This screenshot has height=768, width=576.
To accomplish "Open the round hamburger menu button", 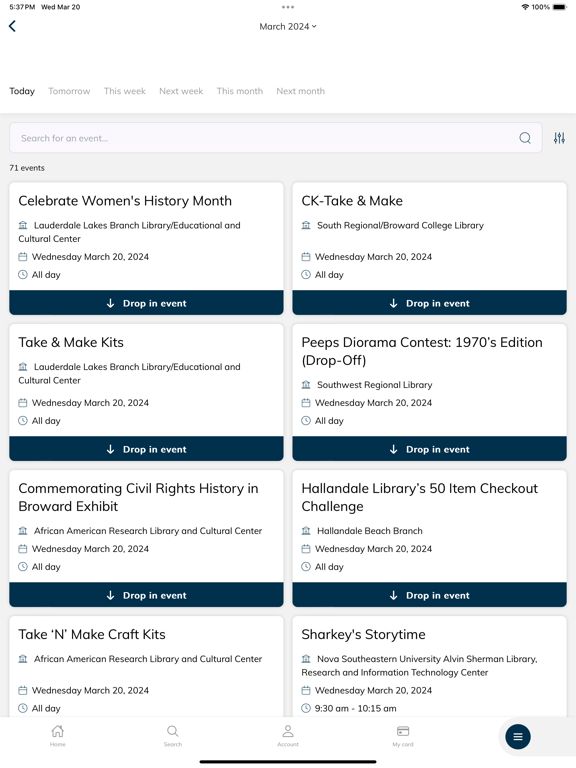I will 518,737.
